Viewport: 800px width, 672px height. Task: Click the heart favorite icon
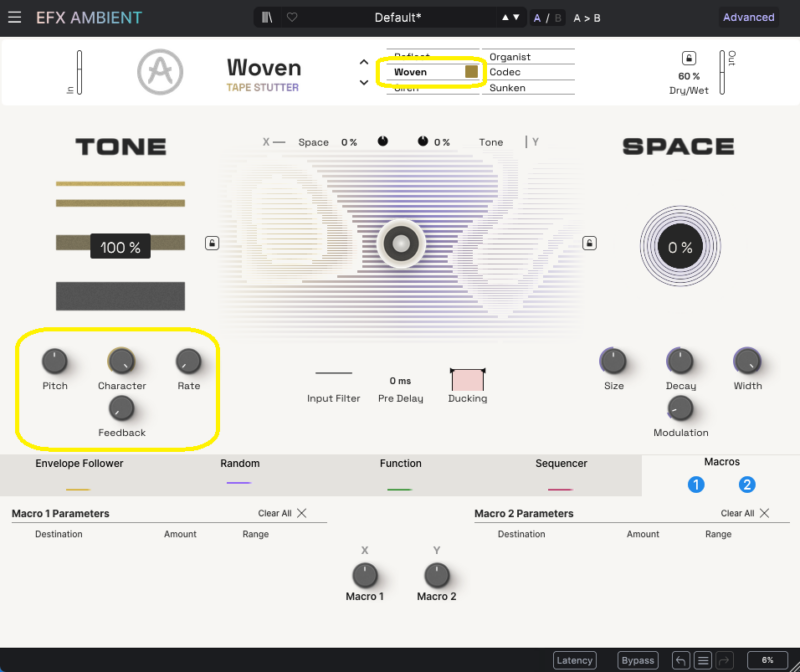coord(292,17)
